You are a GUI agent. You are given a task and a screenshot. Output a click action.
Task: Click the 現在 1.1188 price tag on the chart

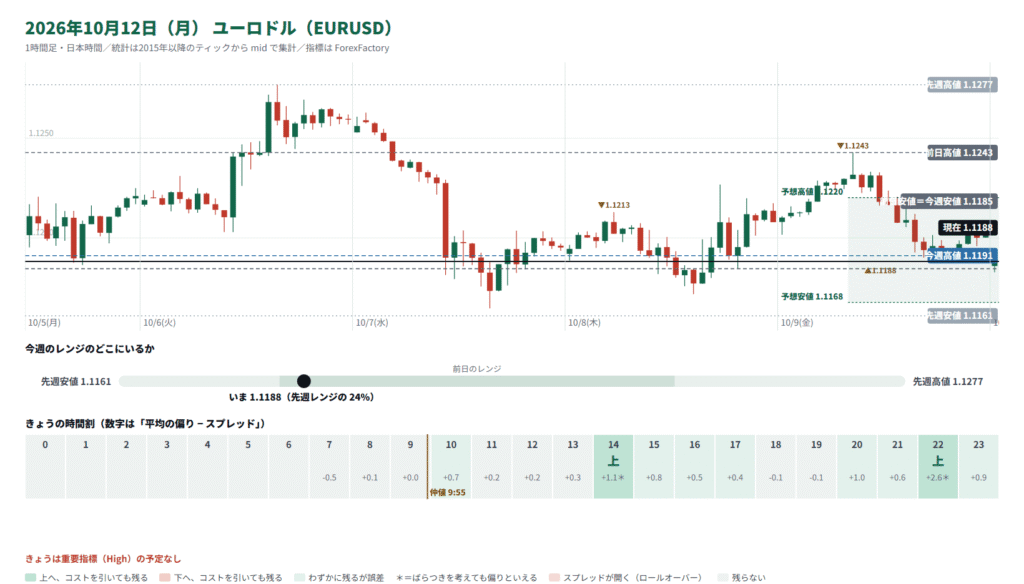click(967, 227)
